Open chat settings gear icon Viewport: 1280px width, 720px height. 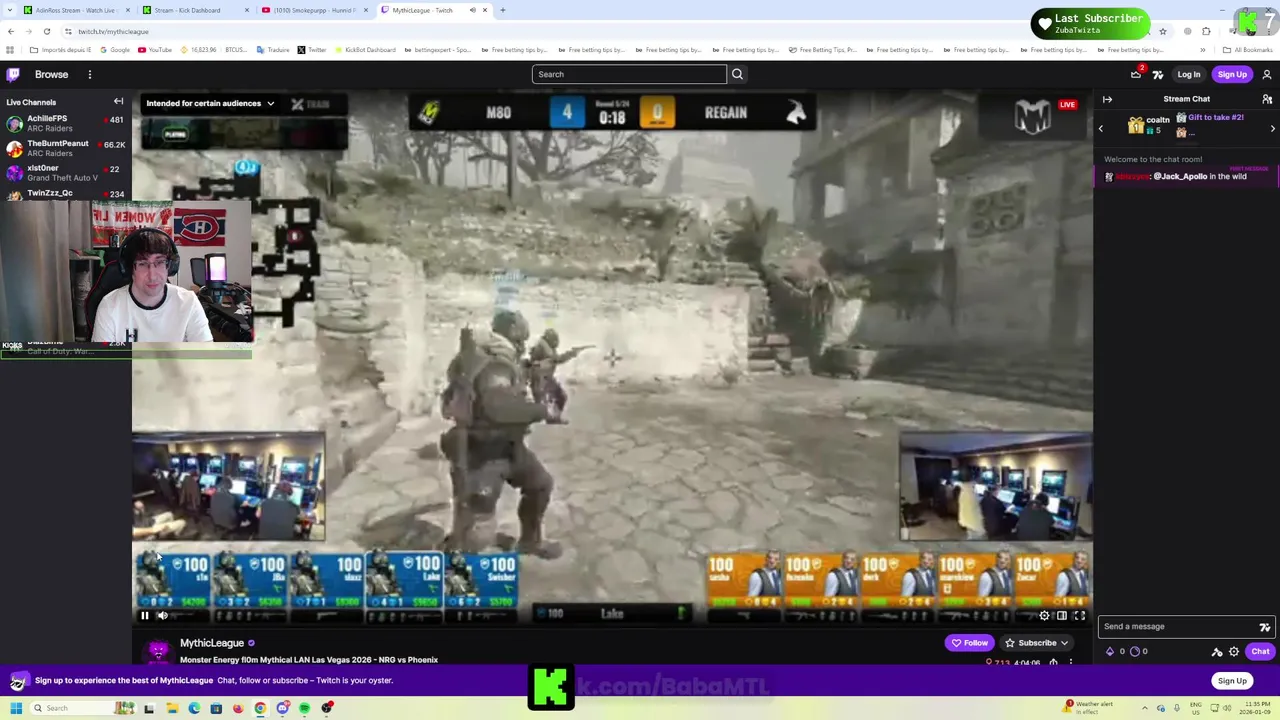tap(1234, 652)
